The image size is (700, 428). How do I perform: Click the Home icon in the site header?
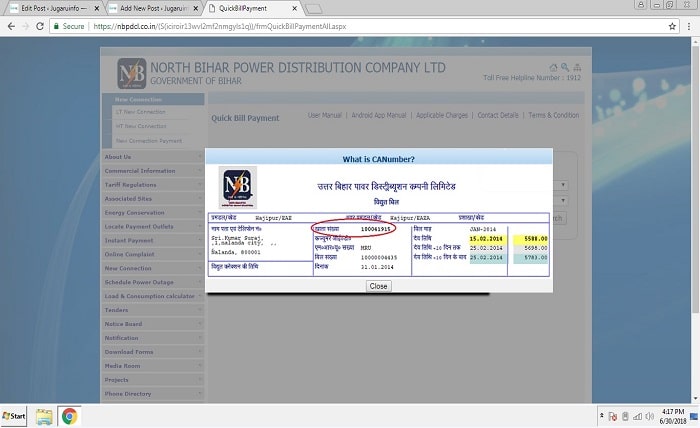pos(554,67)
